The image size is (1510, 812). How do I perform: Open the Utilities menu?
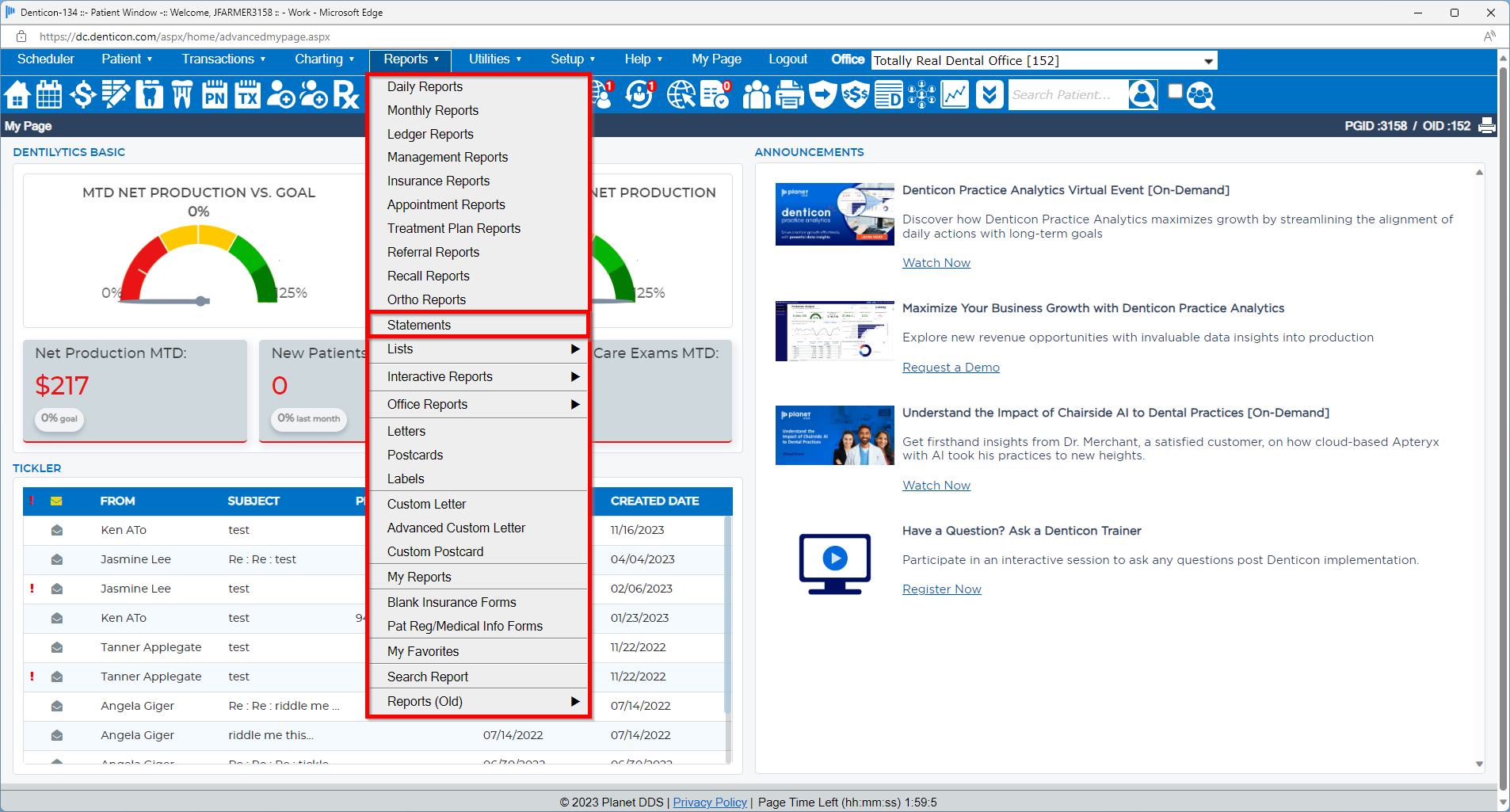[x=491, y=59]
